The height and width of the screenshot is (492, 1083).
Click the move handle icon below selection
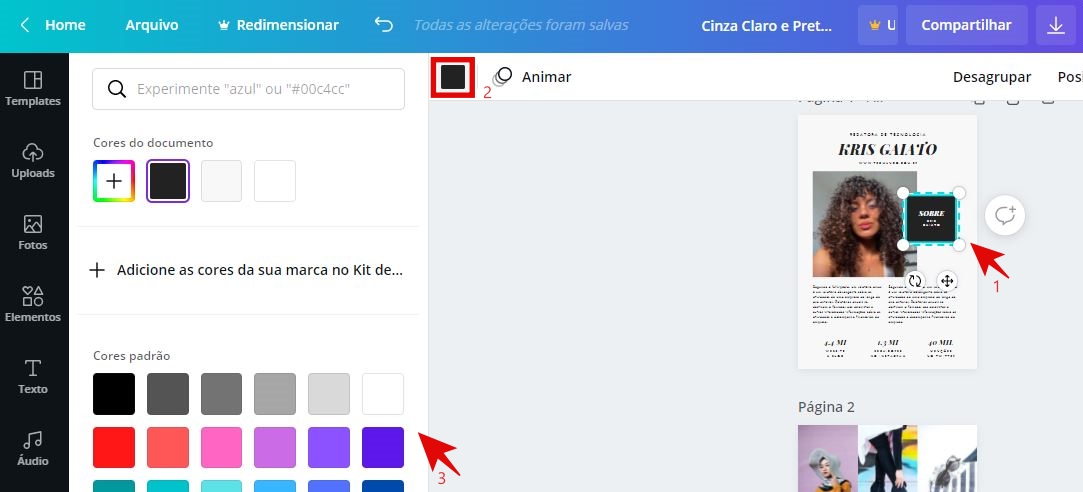[947, 281]
